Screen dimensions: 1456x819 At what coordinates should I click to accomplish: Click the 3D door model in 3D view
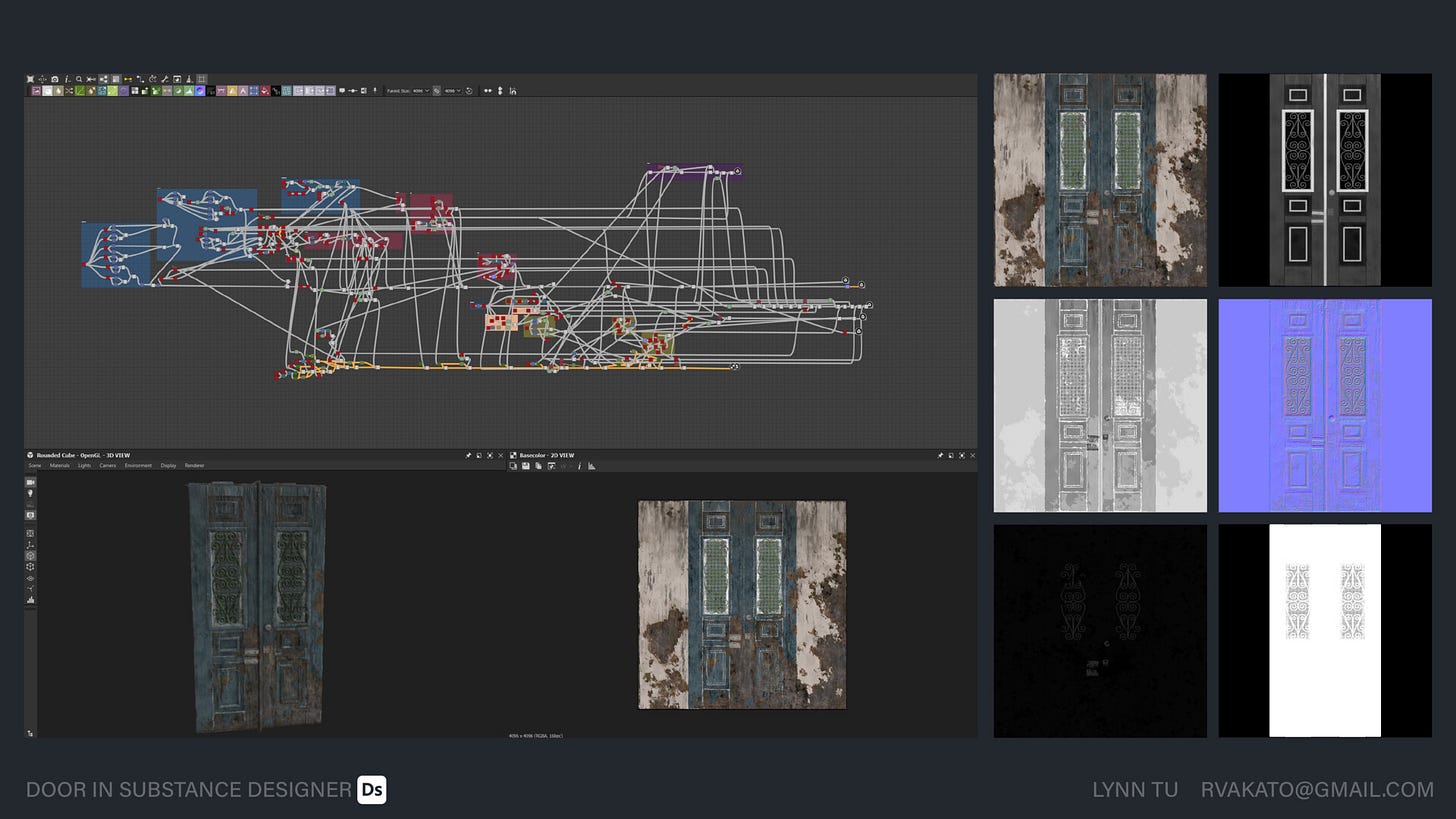pos(260,607)
